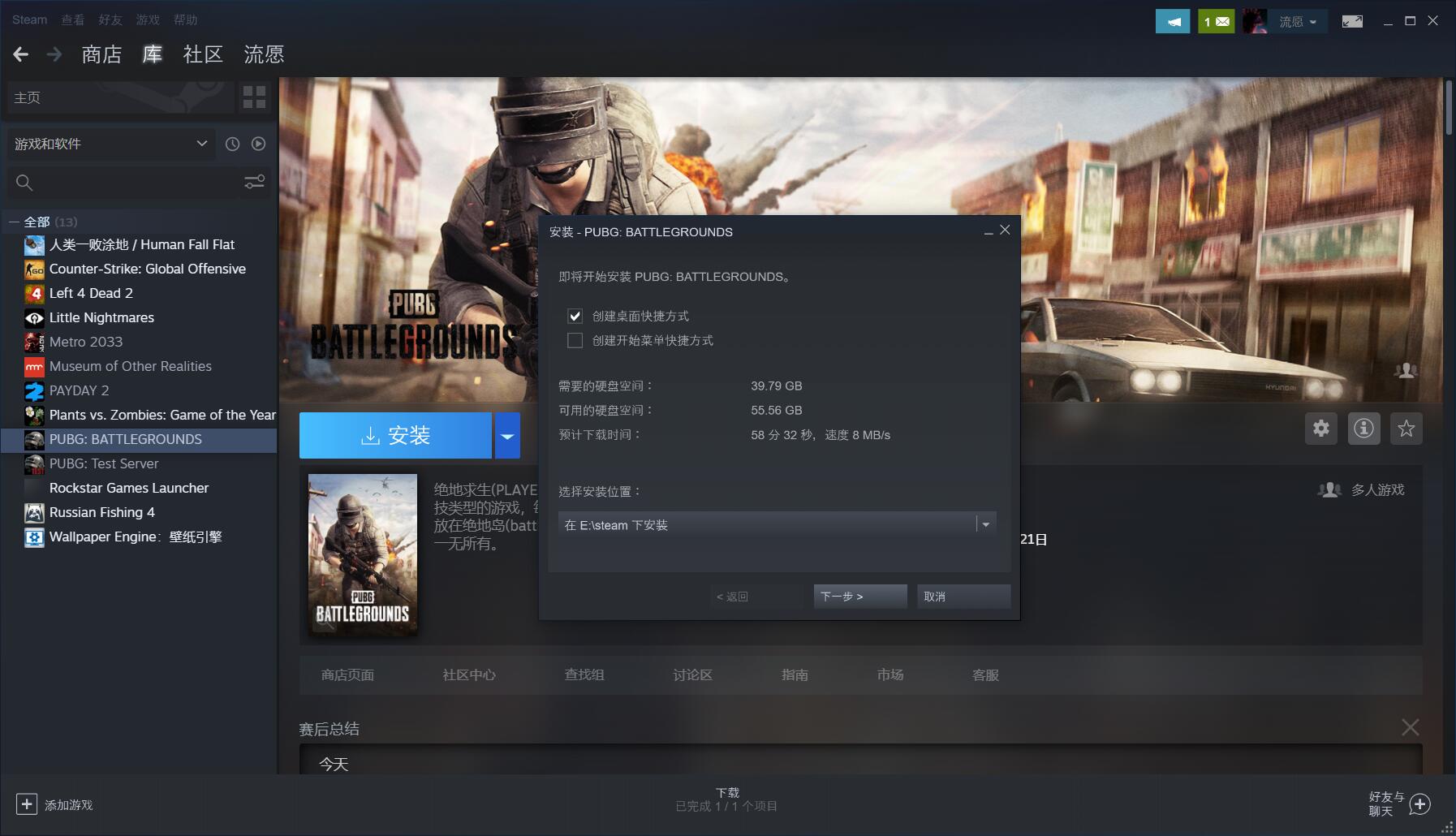Viewport: 1456px width, 836px height.
Task: Open the 查找组 find groups link
Action: click(x=584, y=674)
